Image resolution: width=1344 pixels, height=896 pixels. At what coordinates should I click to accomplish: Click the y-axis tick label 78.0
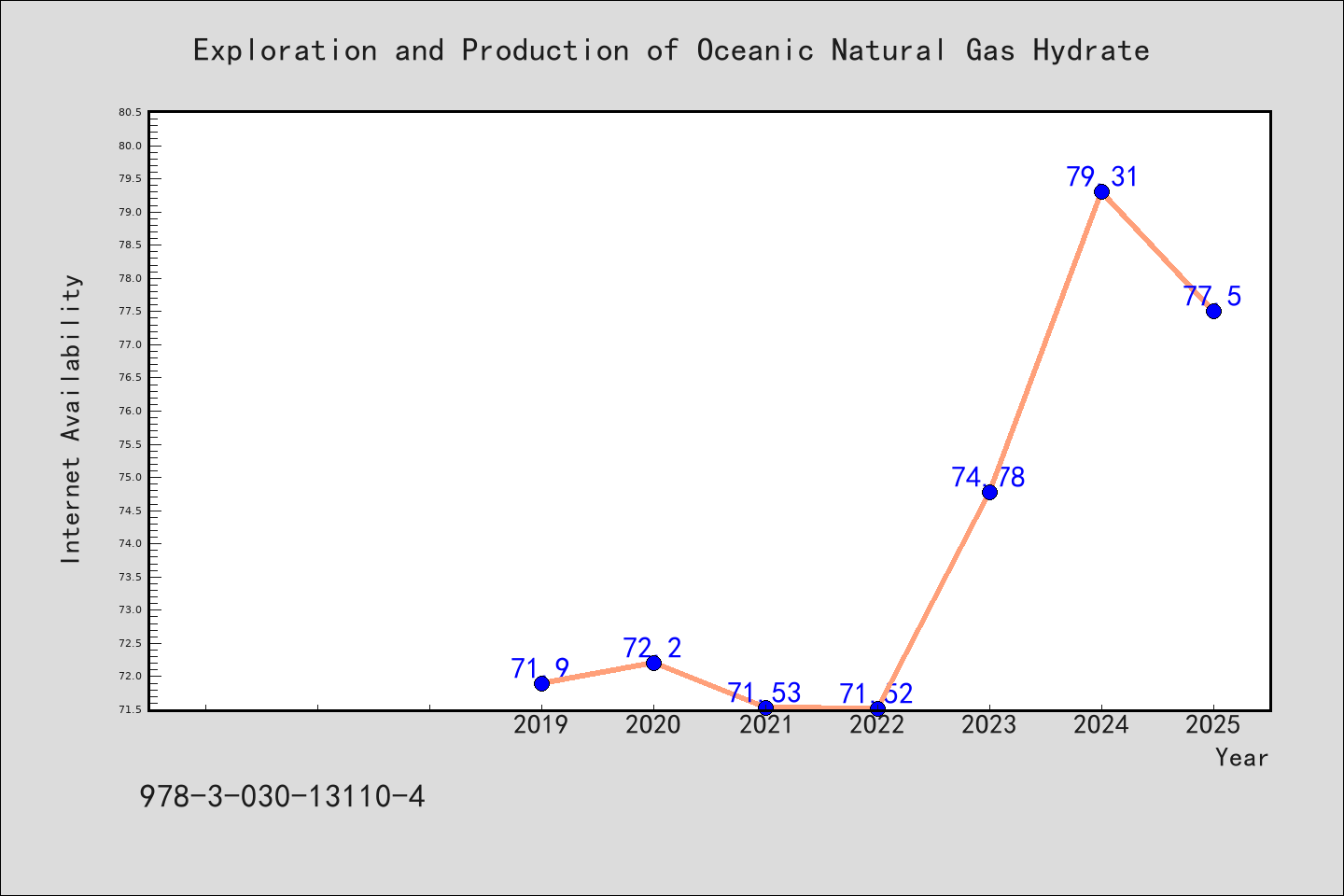[130, 278]
